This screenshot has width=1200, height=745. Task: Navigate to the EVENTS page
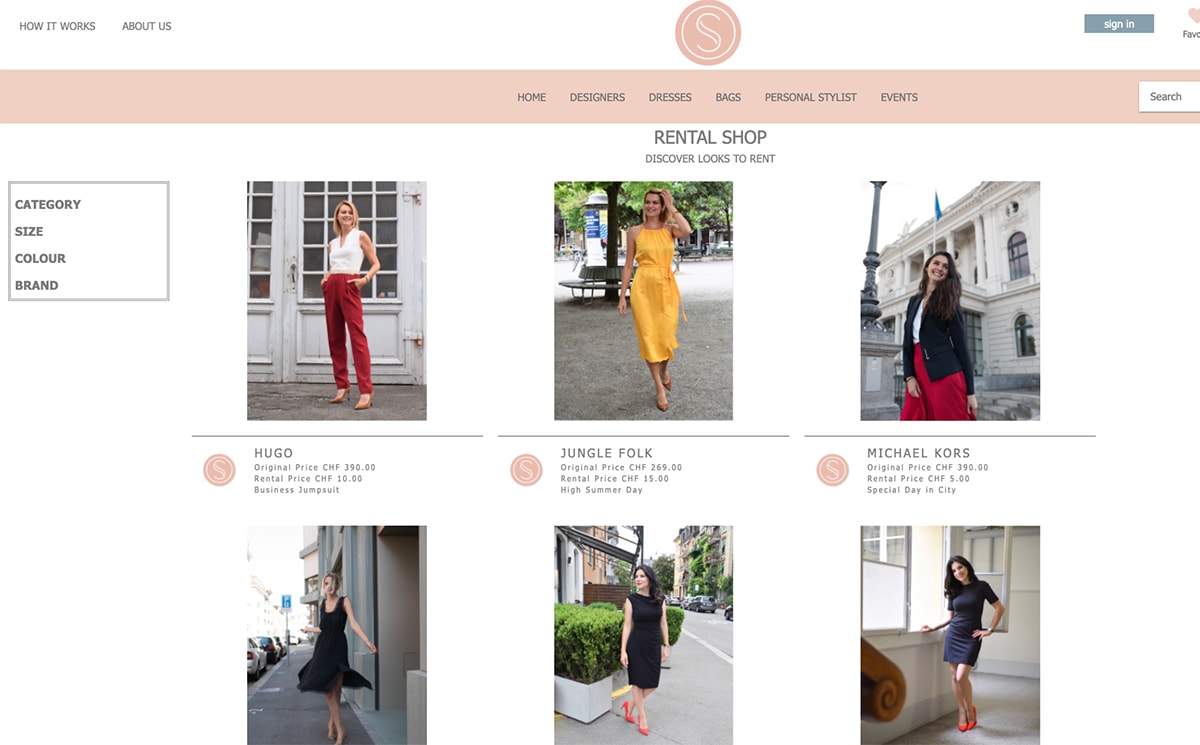pos(899,97)
